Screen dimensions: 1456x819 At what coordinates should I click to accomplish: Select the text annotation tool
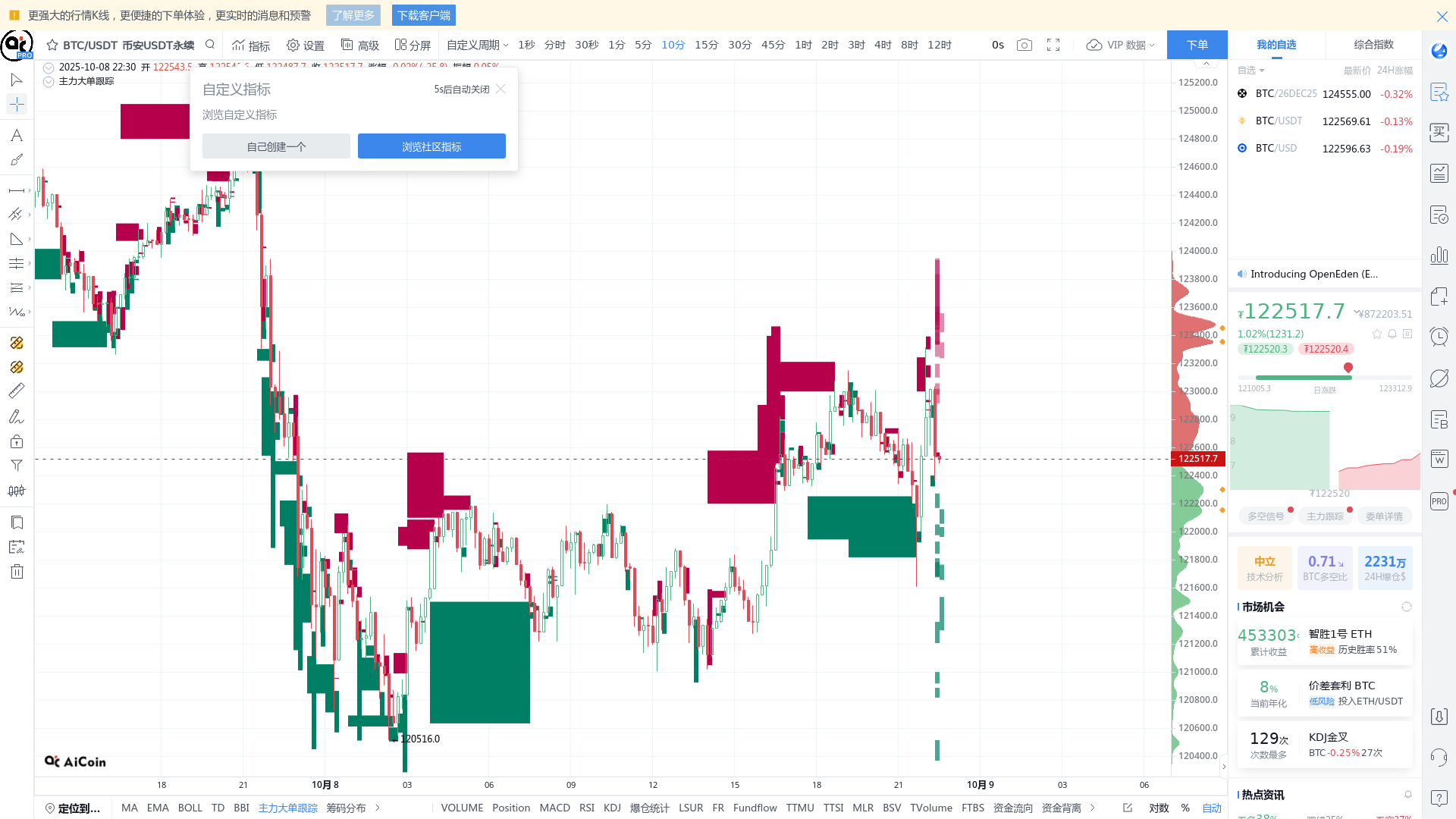[x=16, y=136]
